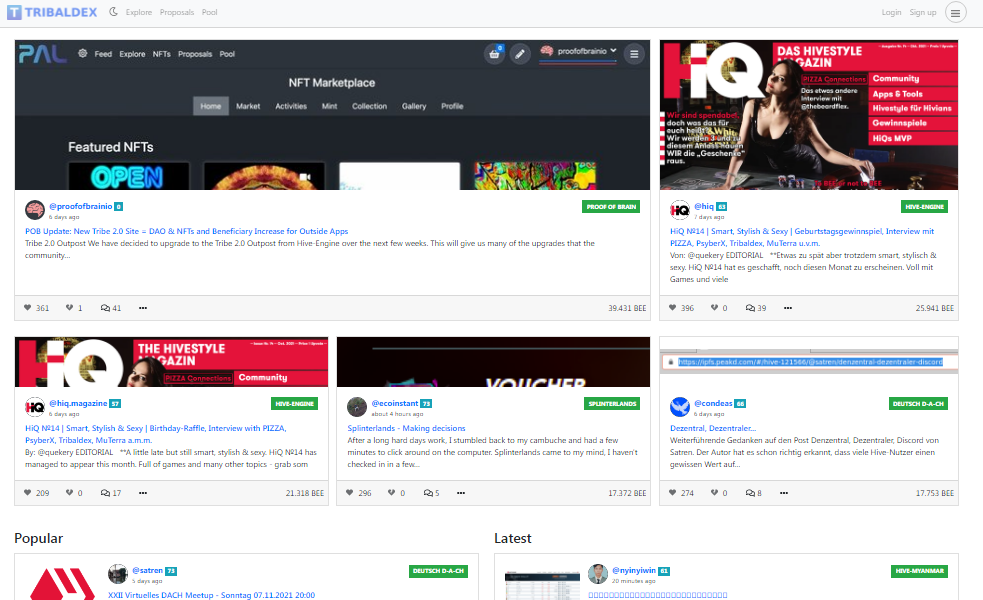This screenshot has height=600, width=983.
Task: Open more options on @condeas post
Action: 784,493
